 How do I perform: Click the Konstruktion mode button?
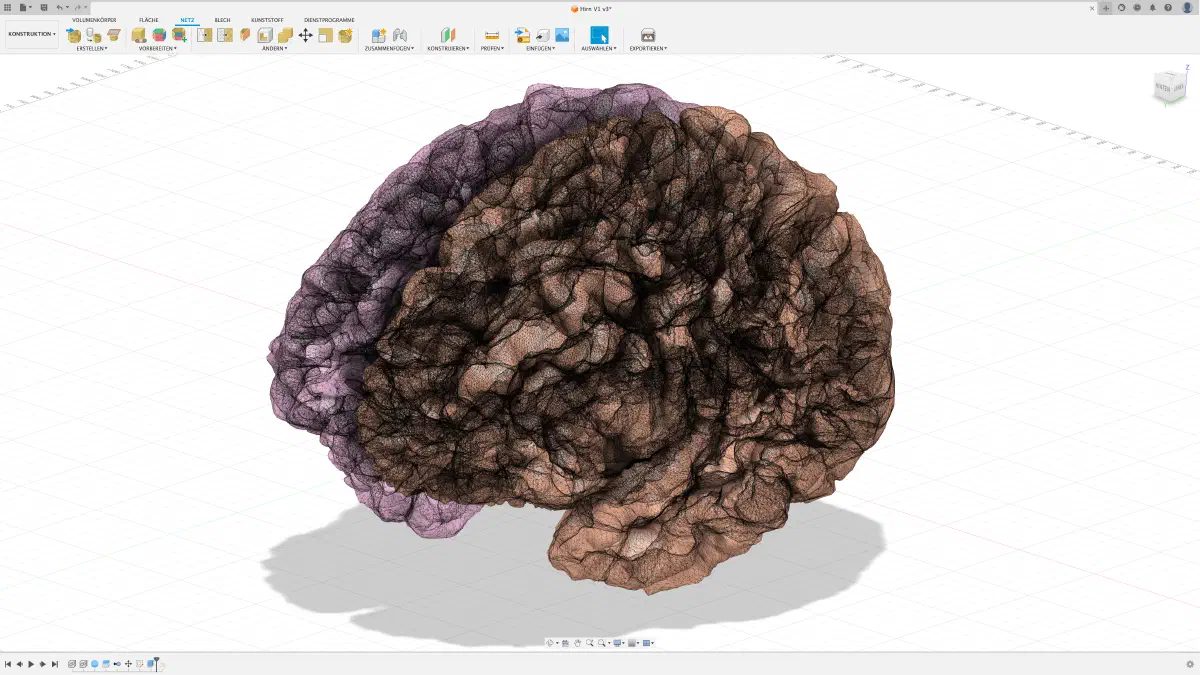click(30, 32)
